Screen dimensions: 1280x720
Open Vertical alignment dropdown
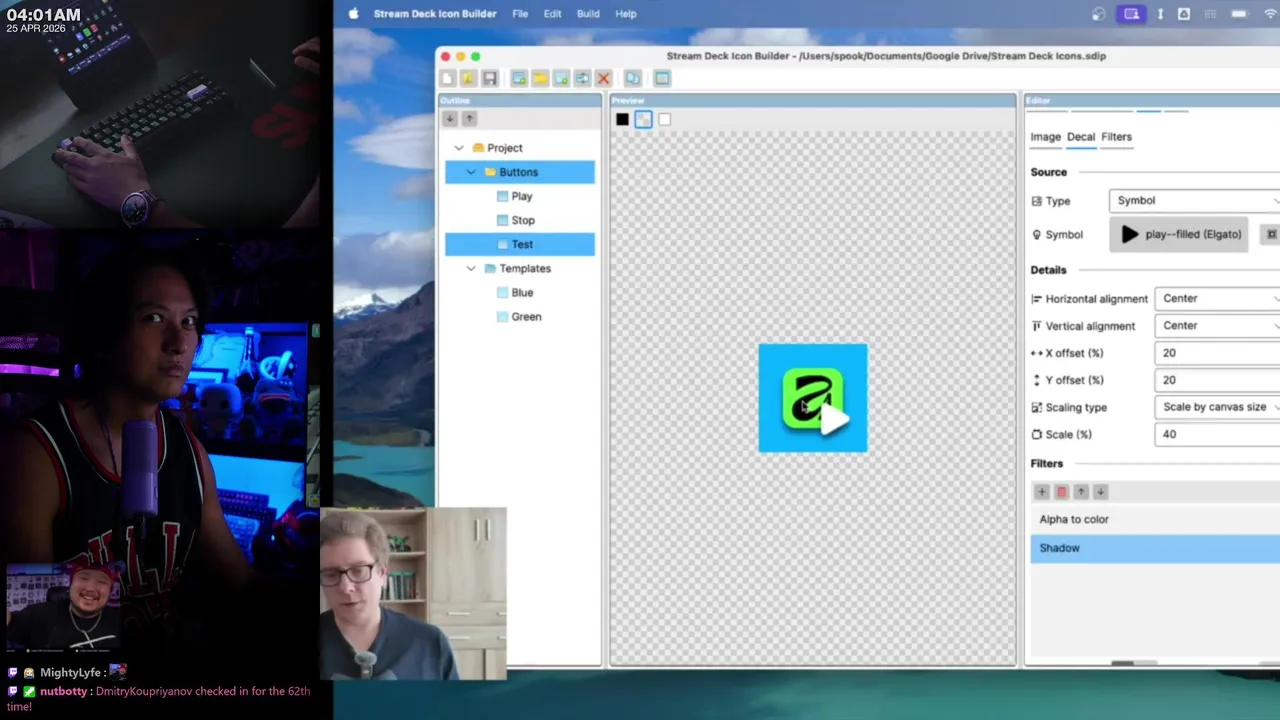(1217, 325)
